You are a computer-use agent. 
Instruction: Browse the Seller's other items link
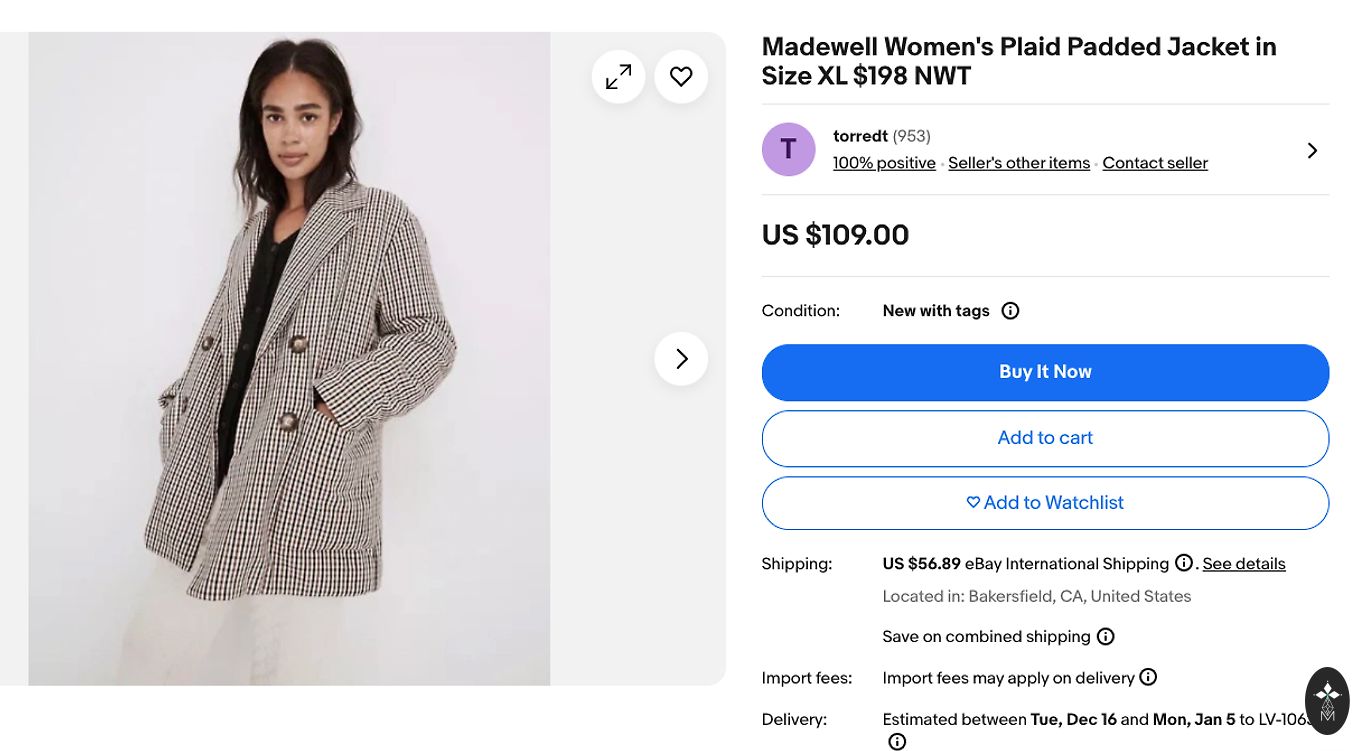(x=1018, y=163)
